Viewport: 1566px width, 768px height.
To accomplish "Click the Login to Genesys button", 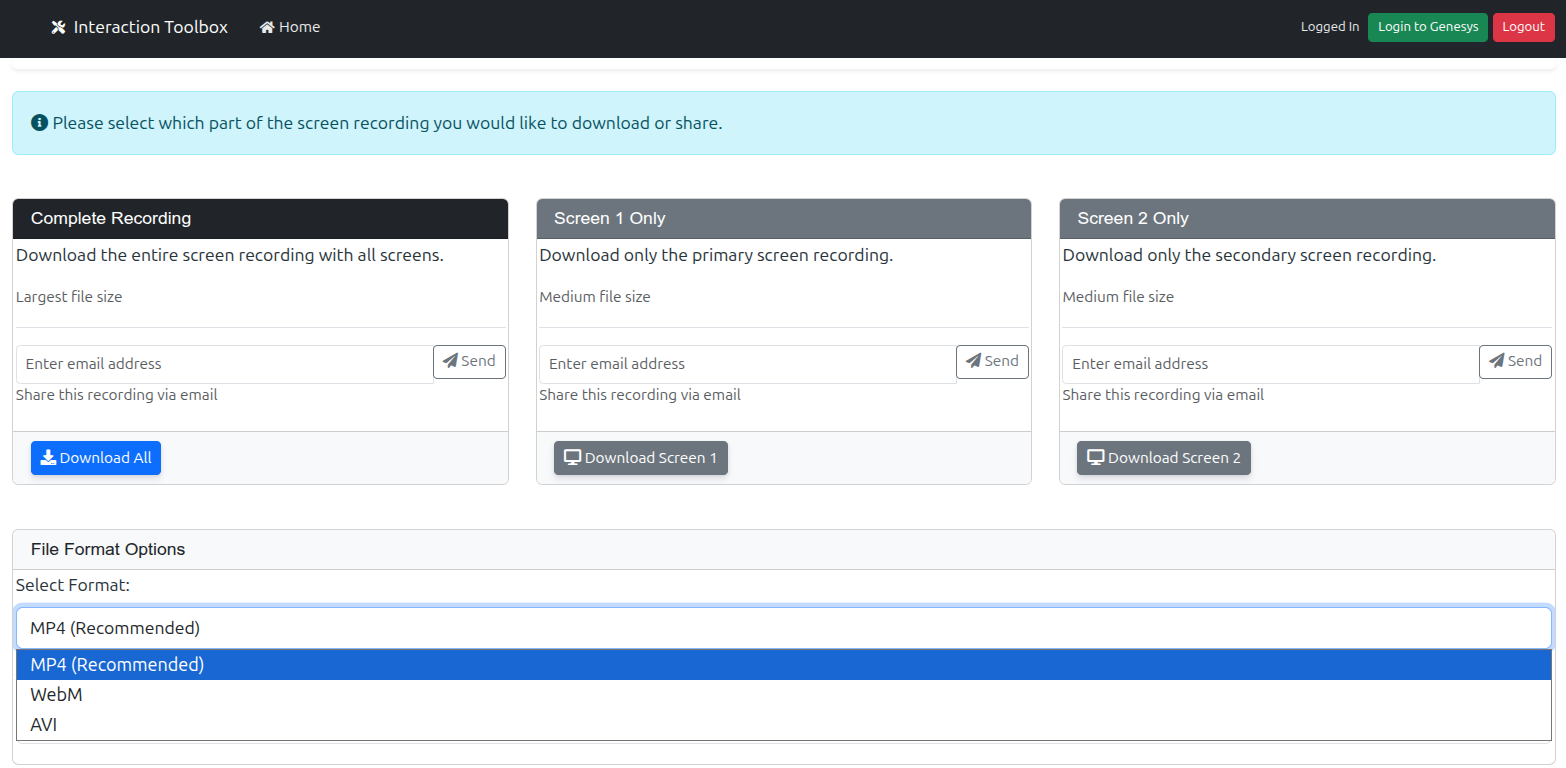I will click(1427, 27).
